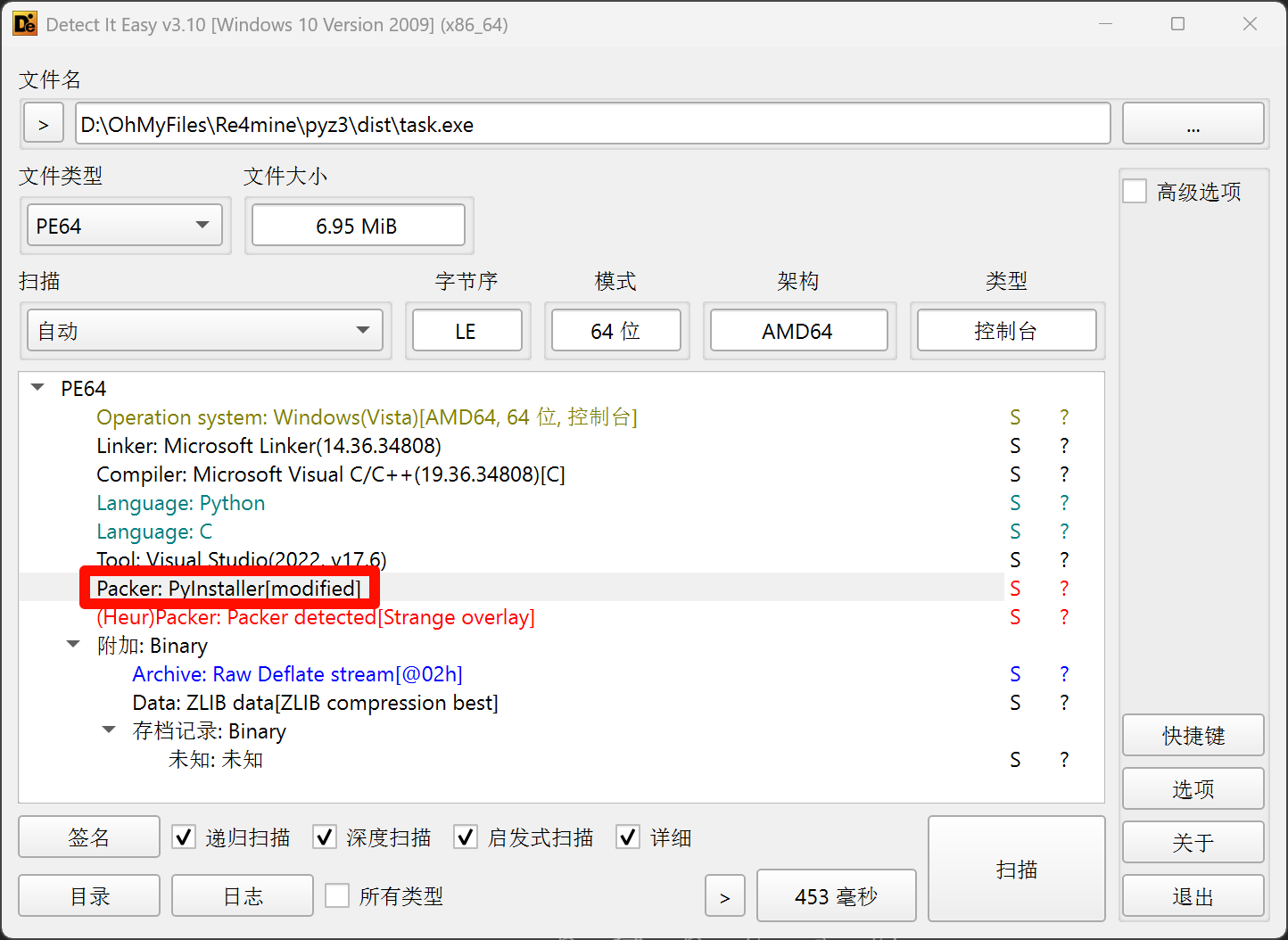This screenshot has width=1288, height=940.
Task: Open the 目录 button
Action: (89, 896)
